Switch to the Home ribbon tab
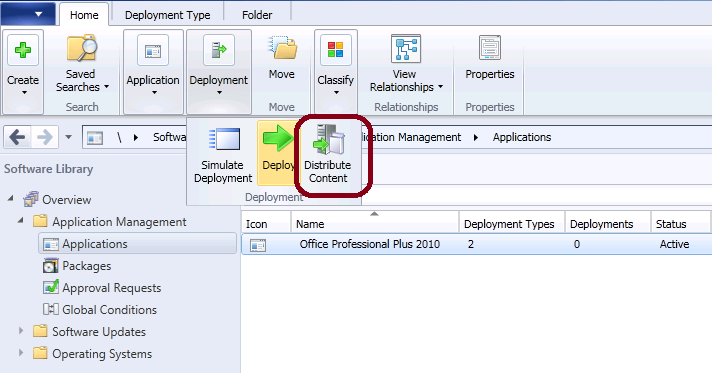This screenshot has height=373, width=712. pyautogui.click(x=84, y=15)
